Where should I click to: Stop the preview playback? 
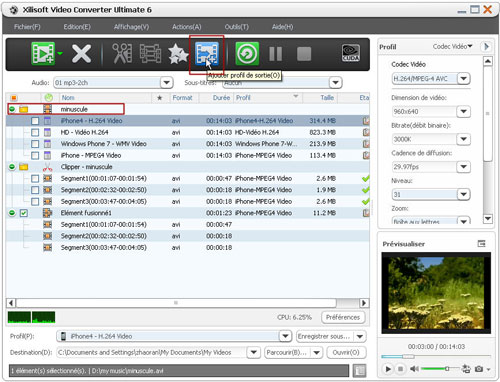[400, 369]
